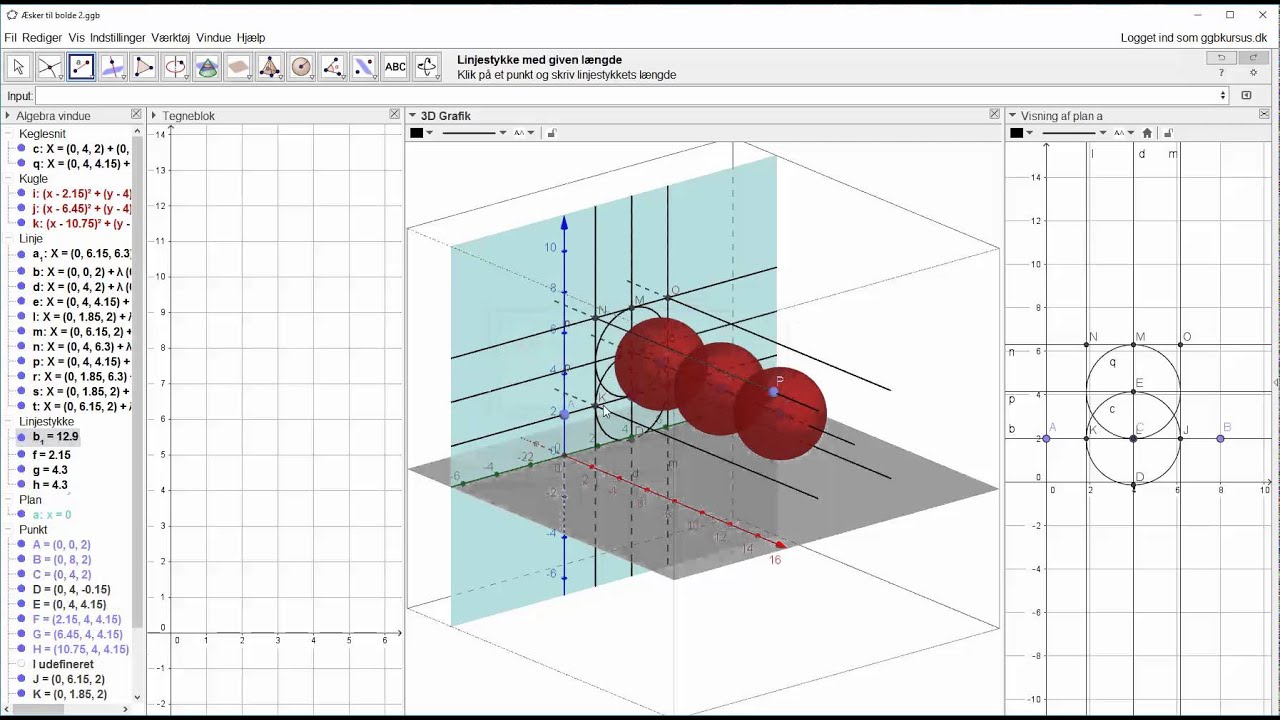Select the Polygon tool
The width and height of the screenshot is (1280, 720).
pos(144,67)
